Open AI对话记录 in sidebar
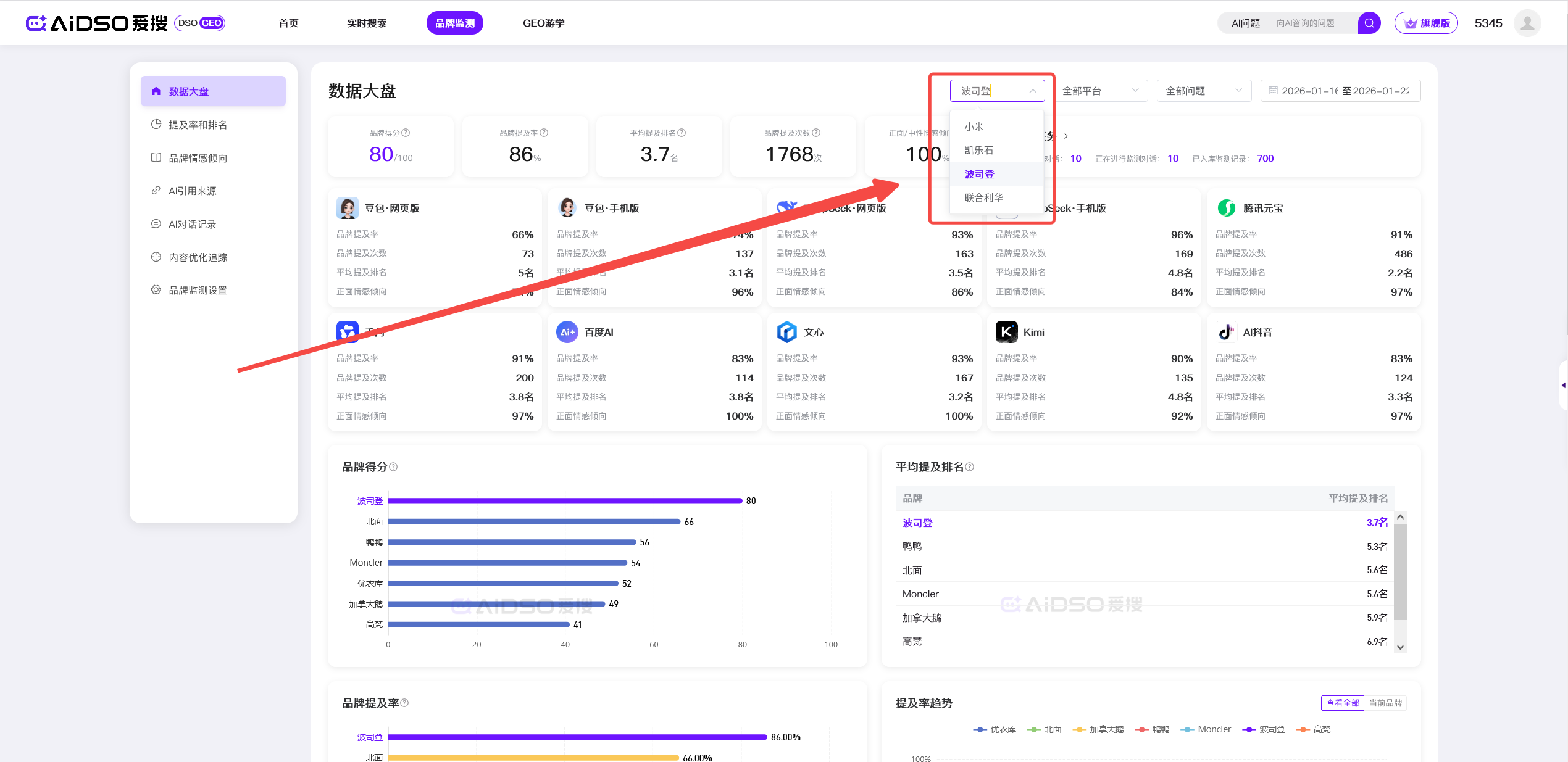The image size is (1568, 762). [192, 224]
